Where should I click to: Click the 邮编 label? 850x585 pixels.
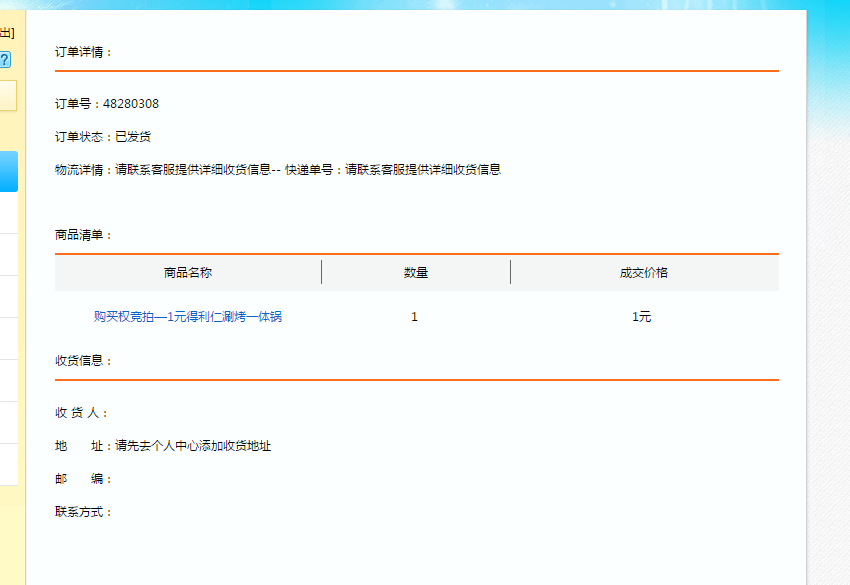(83, 479)
